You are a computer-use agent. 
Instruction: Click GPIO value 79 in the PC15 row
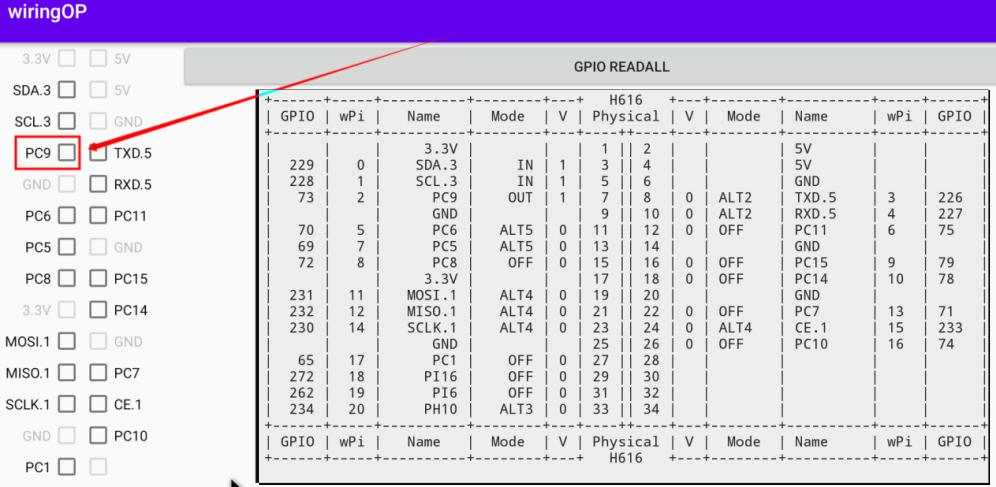[x=946, y=263]
